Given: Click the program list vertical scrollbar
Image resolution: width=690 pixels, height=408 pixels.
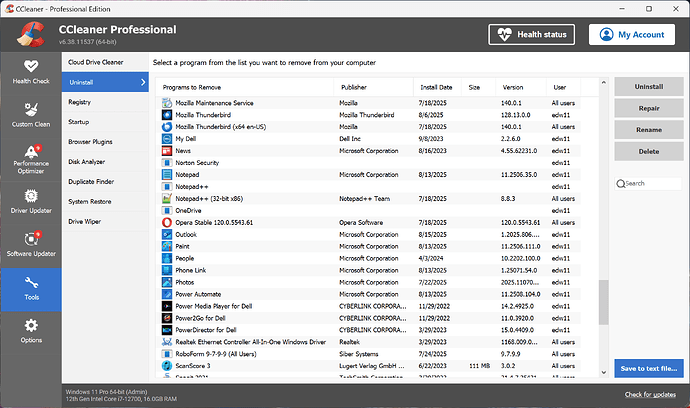Looking at the screenshot, I should click(x=601, y=300).
